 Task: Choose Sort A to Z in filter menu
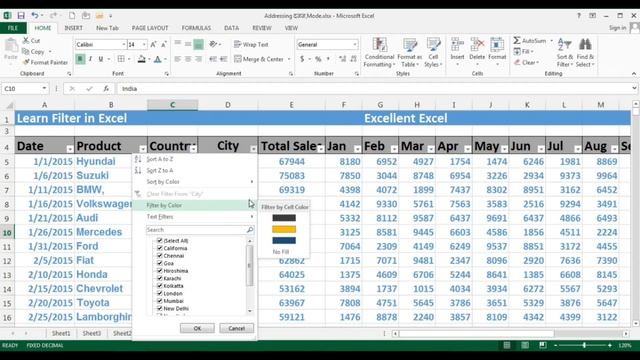point(160,159)
